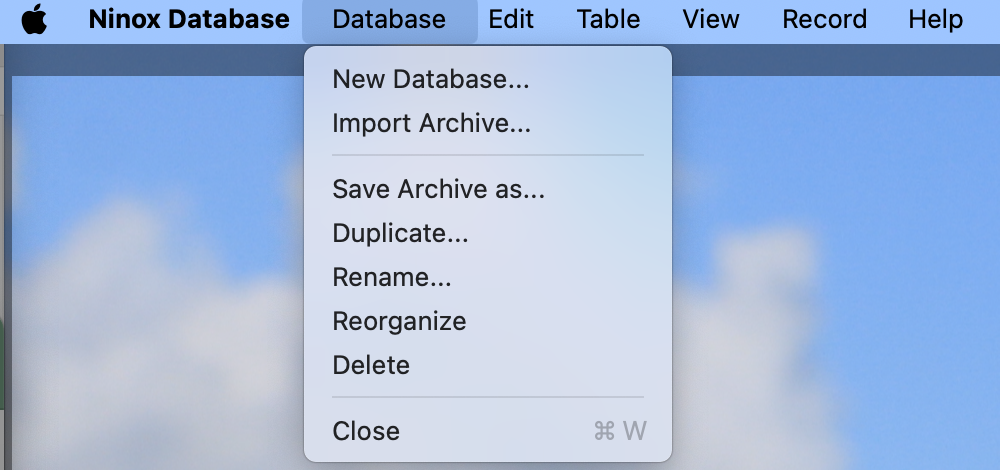Click Save Archive as... option
This screenshot has height=470, width=1000.
tap(438, 189)
